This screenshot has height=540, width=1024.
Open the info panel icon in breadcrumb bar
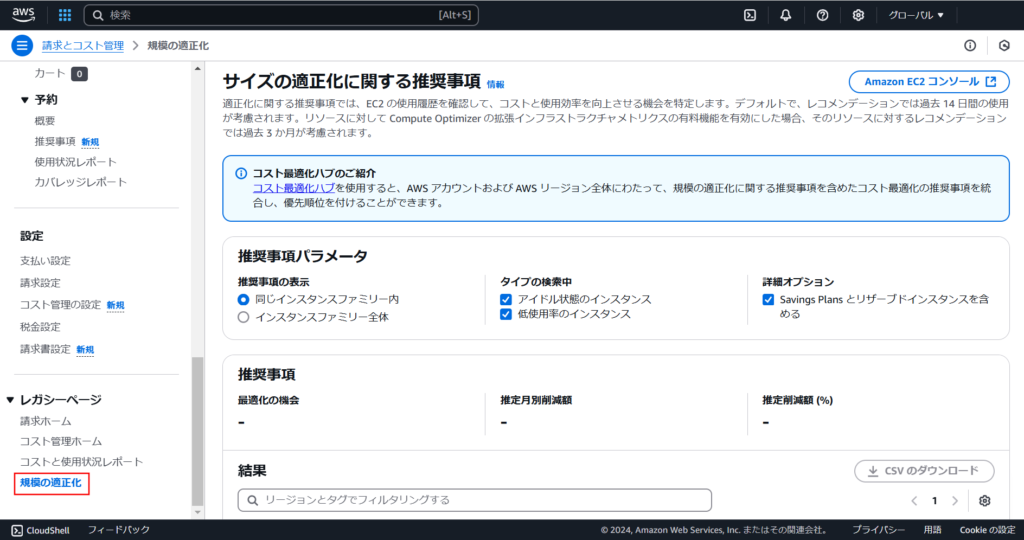[970, 46]
